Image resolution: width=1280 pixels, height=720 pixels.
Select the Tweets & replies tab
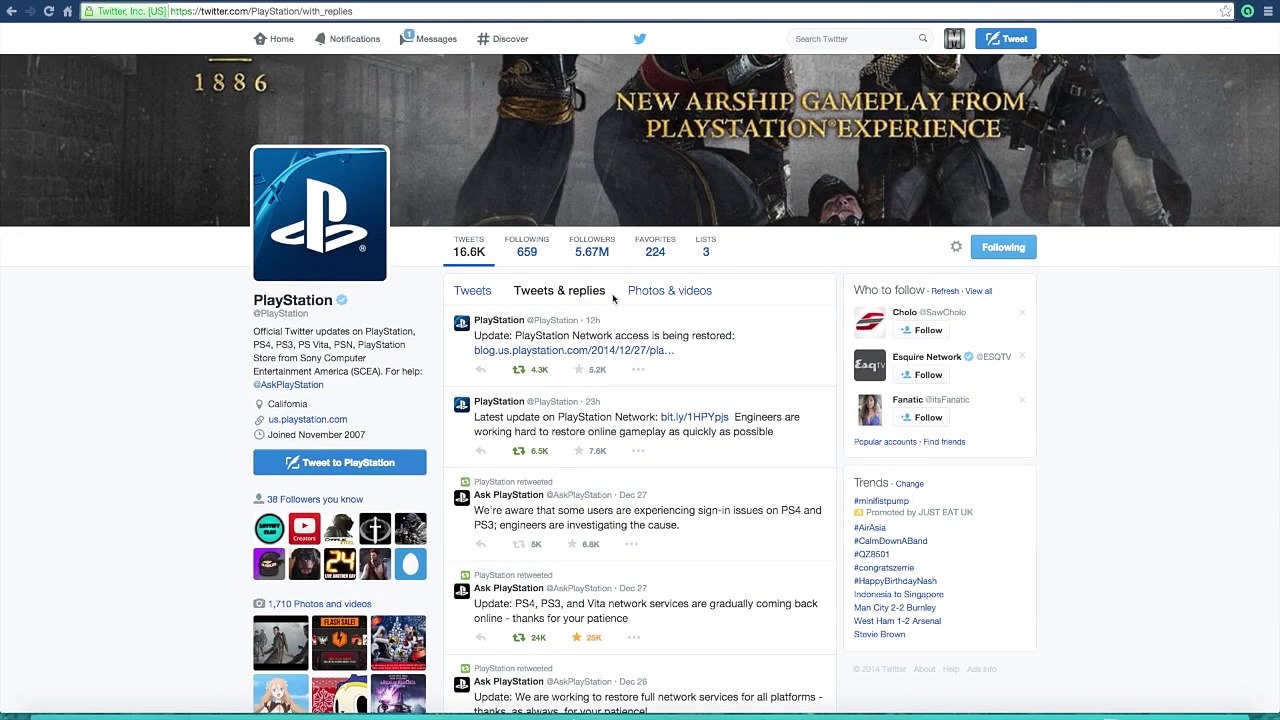click(x=559, y=291)
